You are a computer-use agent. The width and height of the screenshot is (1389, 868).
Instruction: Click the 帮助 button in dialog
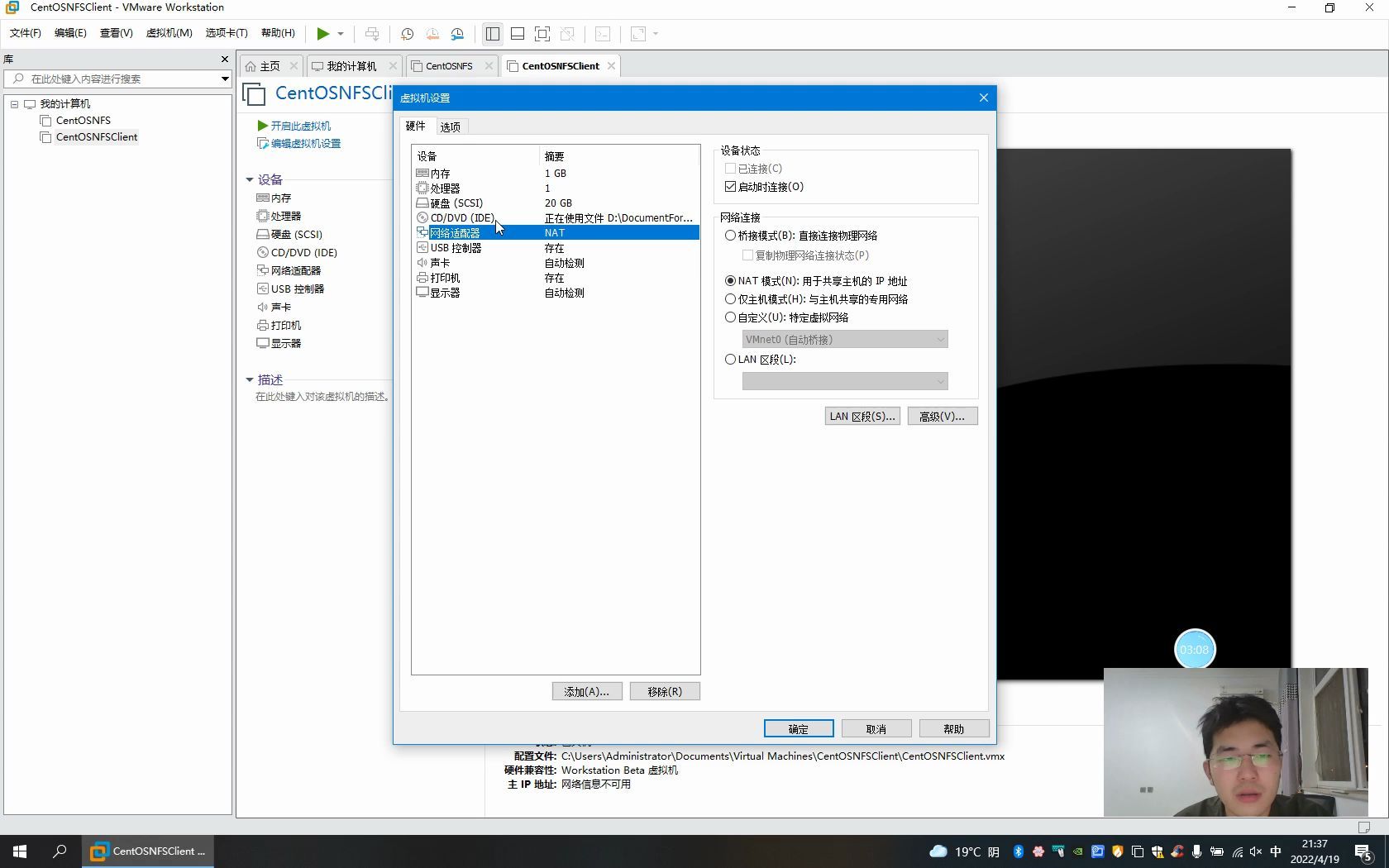pos(954,728)
